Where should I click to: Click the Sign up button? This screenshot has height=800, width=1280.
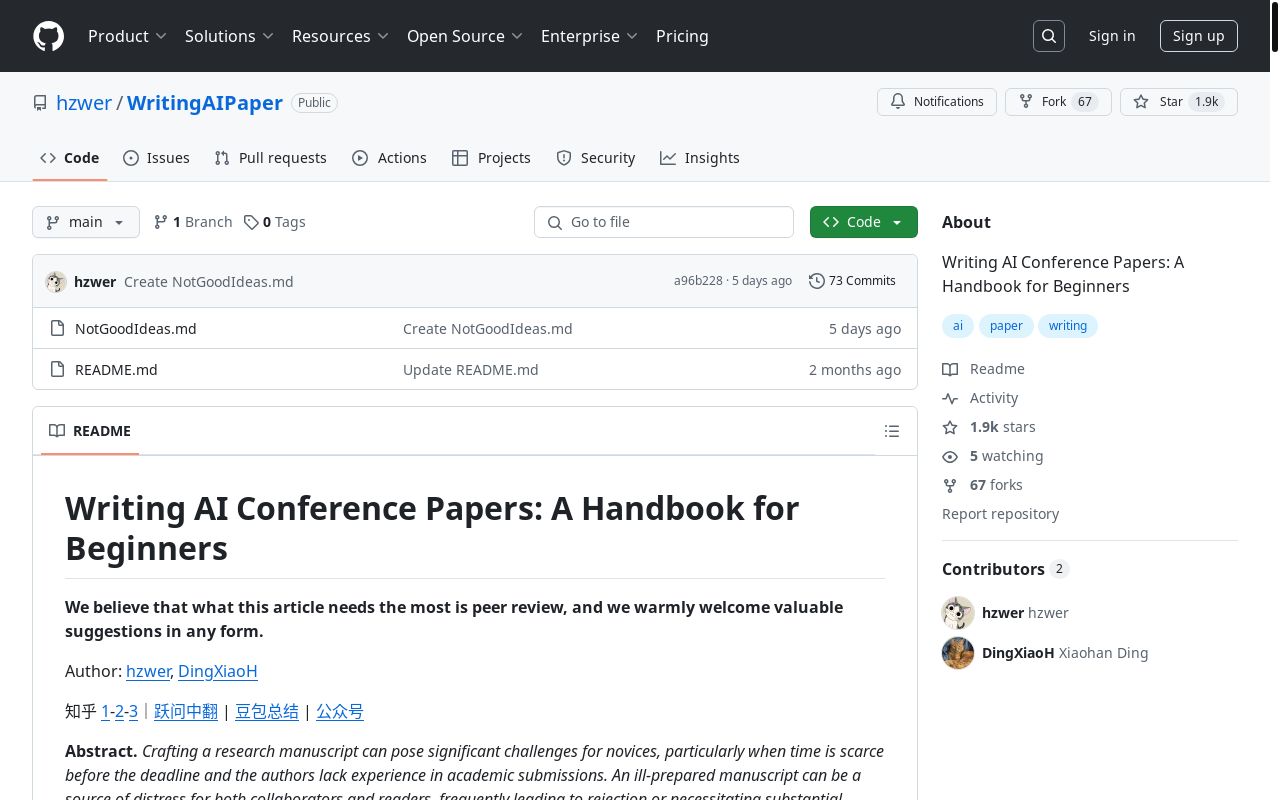pyautogui.click(x=1198, y=36)
